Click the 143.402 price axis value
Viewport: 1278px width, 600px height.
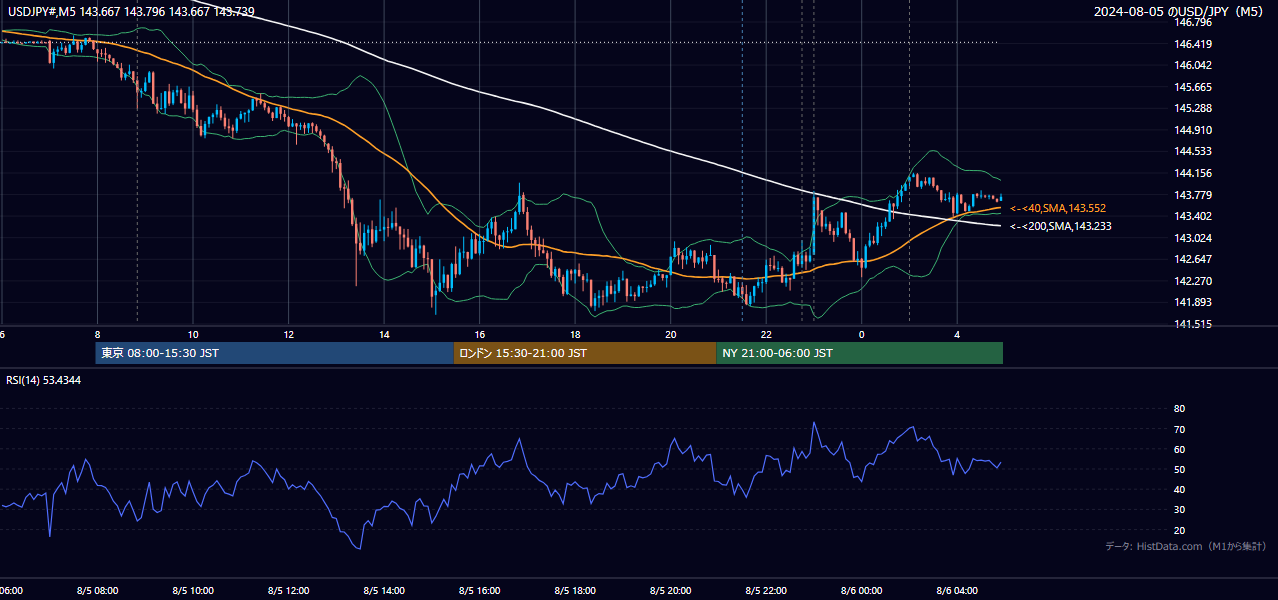1192,216
